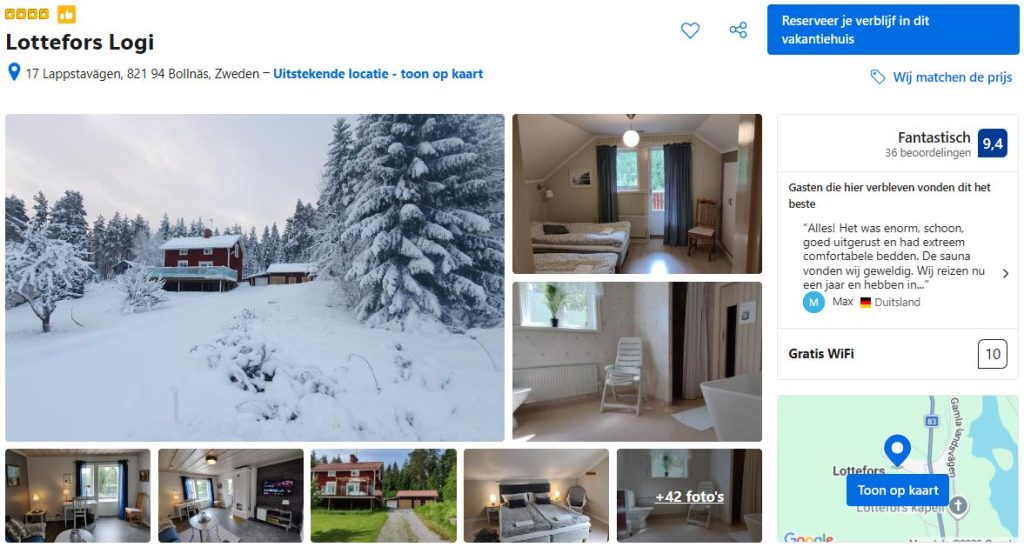Open the bathroom photo with white chair

coord(637,362)
